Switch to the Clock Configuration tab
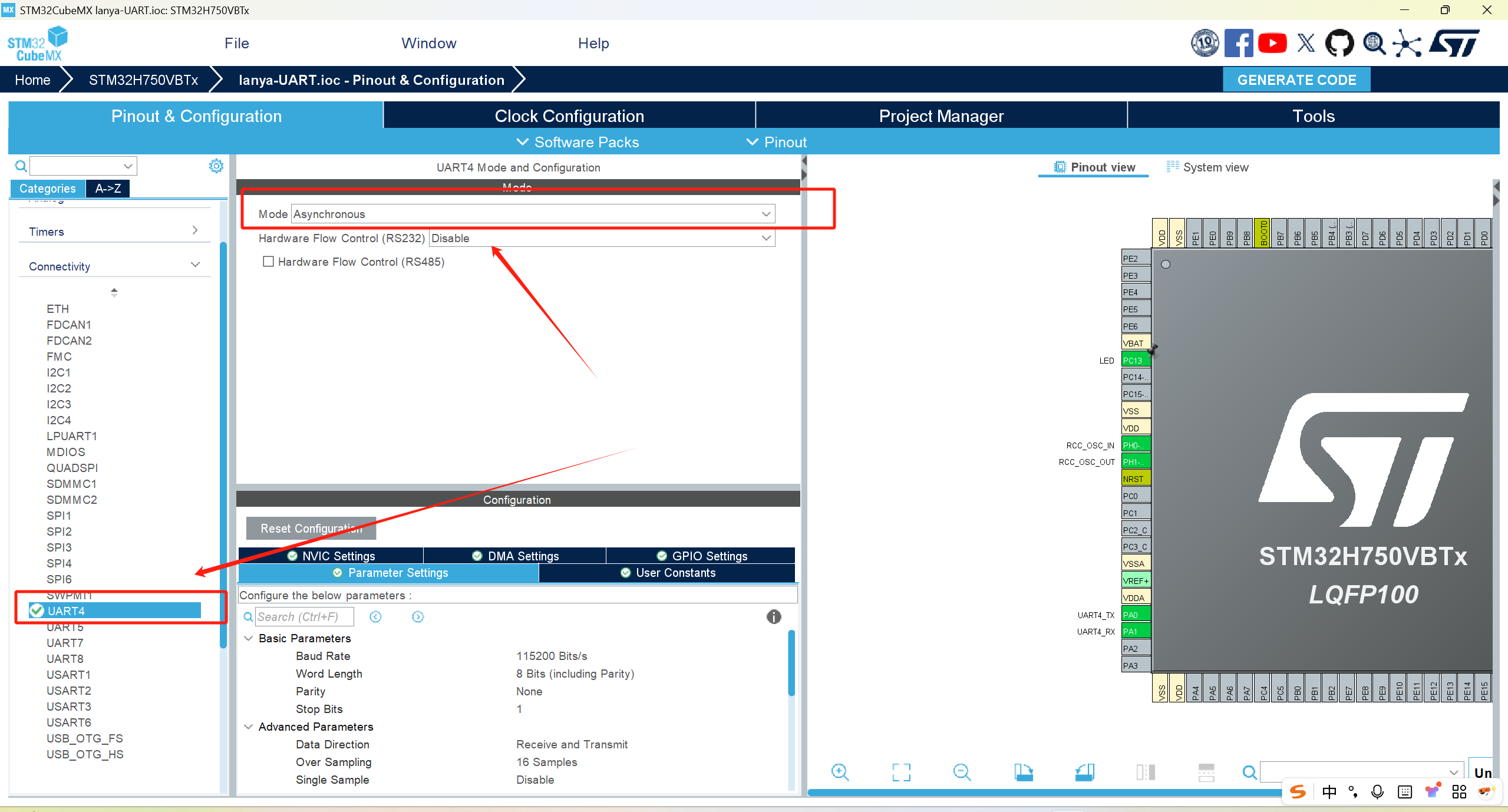This screenshot has width=1508, height=812. pos(569,116)
